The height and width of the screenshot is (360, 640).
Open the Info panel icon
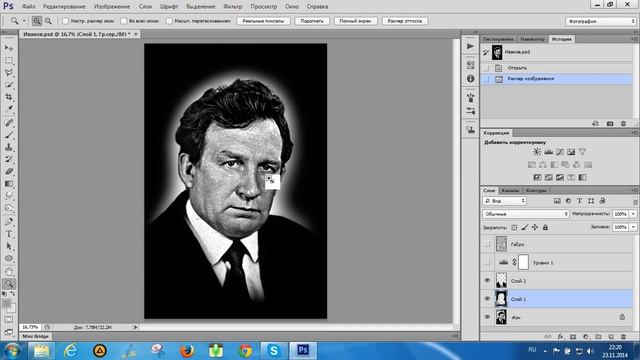point(471,78)
